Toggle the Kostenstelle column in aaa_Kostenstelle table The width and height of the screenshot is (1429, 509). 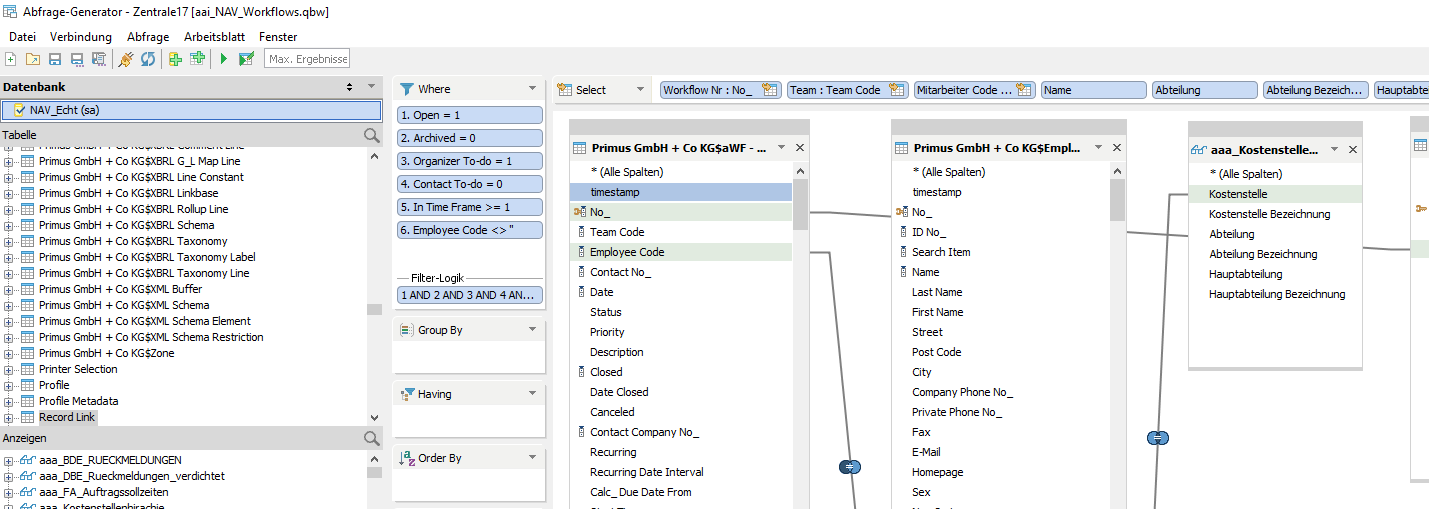(x=1238, y=194)
